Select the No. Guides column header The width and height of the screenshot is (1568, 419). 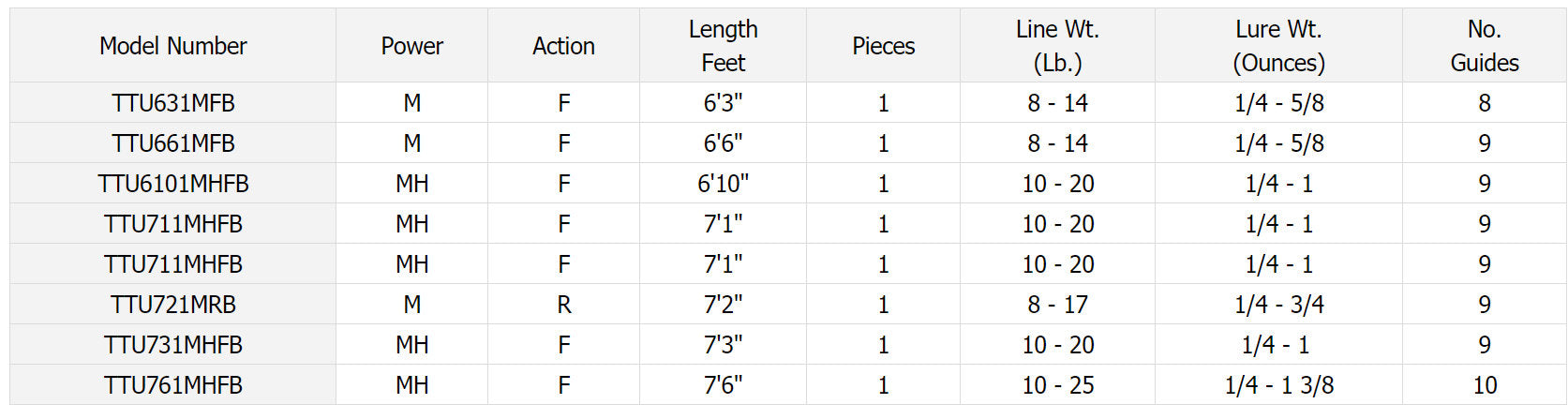tap(1485, 46)
